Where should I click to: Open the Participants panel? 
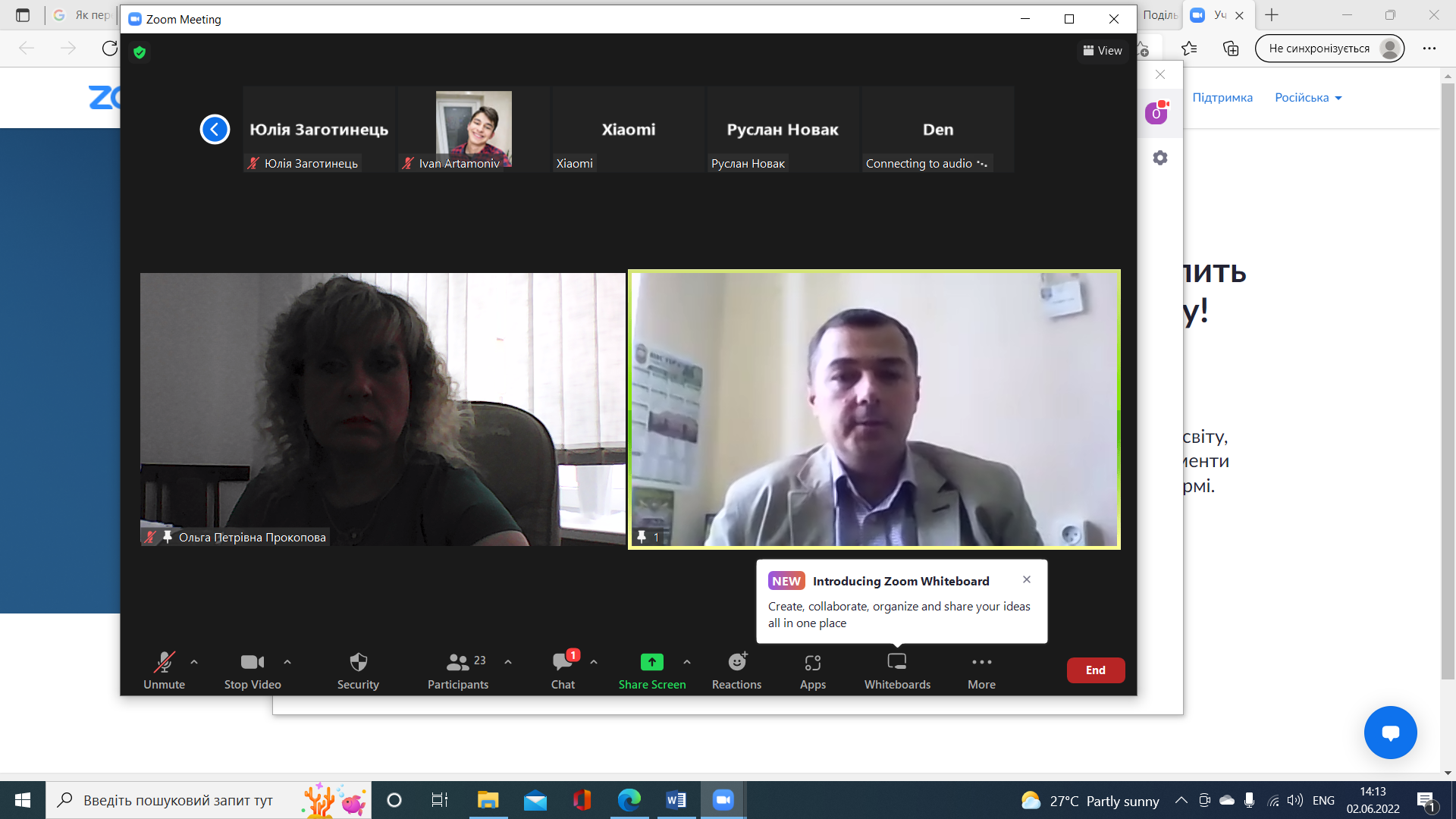click(457, 670)
